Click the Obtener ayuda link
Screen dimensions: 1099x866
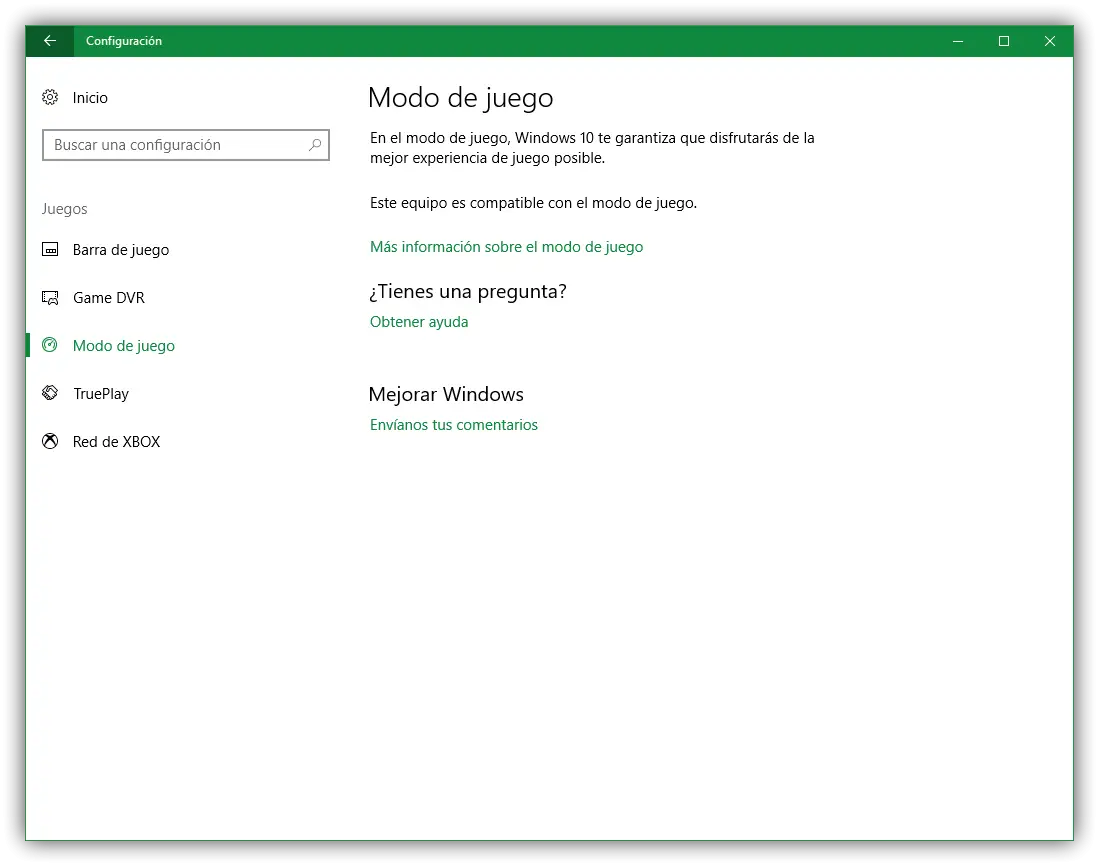[x=419, y=321]
